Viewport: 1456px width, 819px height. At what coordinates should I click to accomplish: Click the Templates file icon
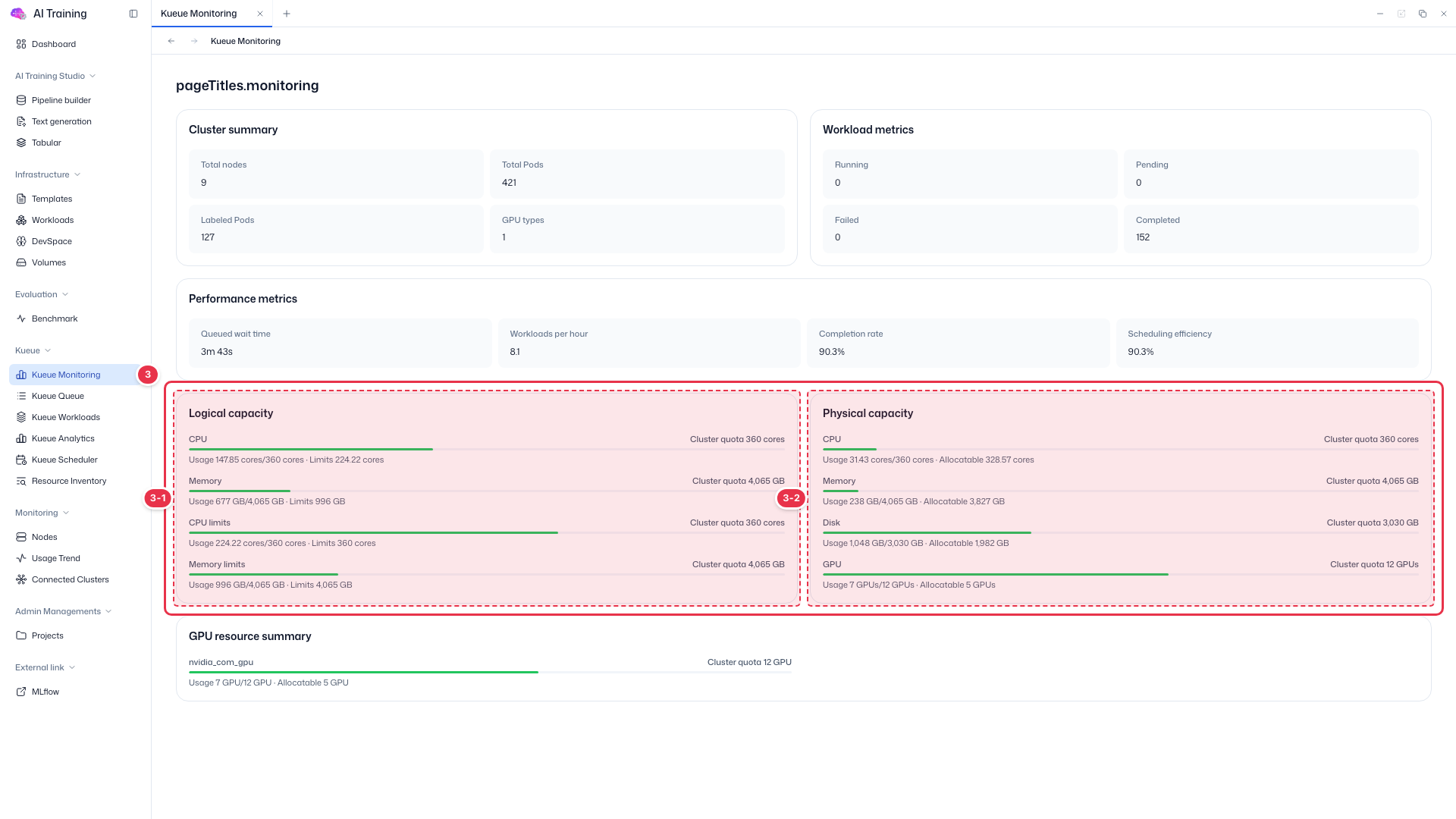pos(21,199)
